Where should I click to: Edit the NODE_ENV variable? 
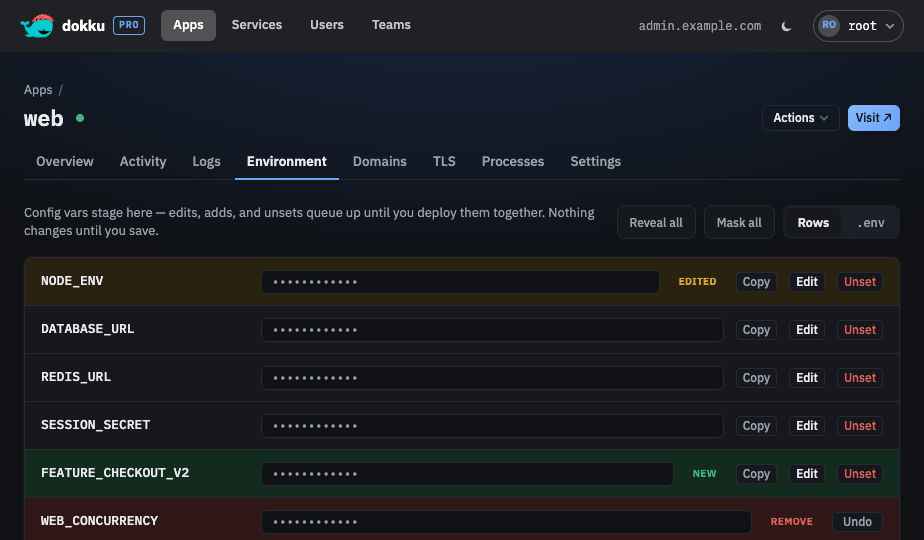807,282
